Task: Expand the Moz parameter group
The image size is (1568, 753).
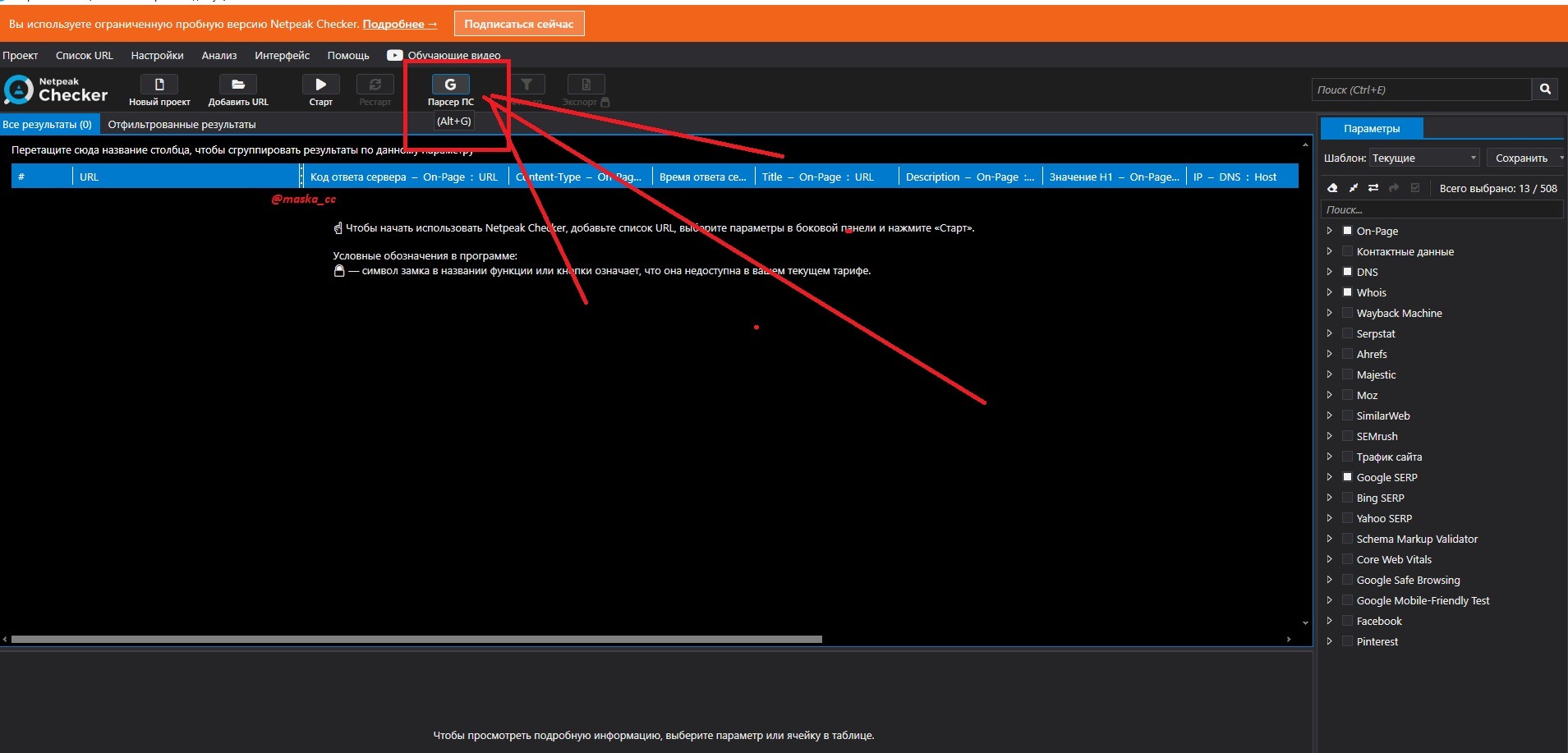Action: (1329, 395)
